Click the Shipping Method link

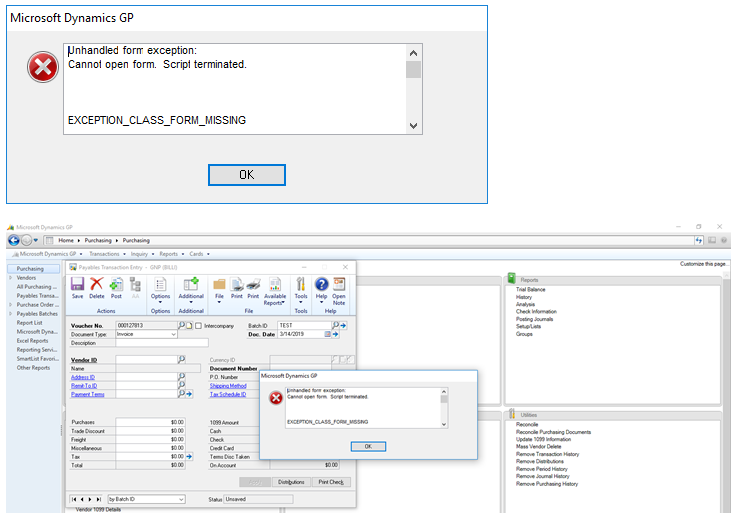pos(228,385)
